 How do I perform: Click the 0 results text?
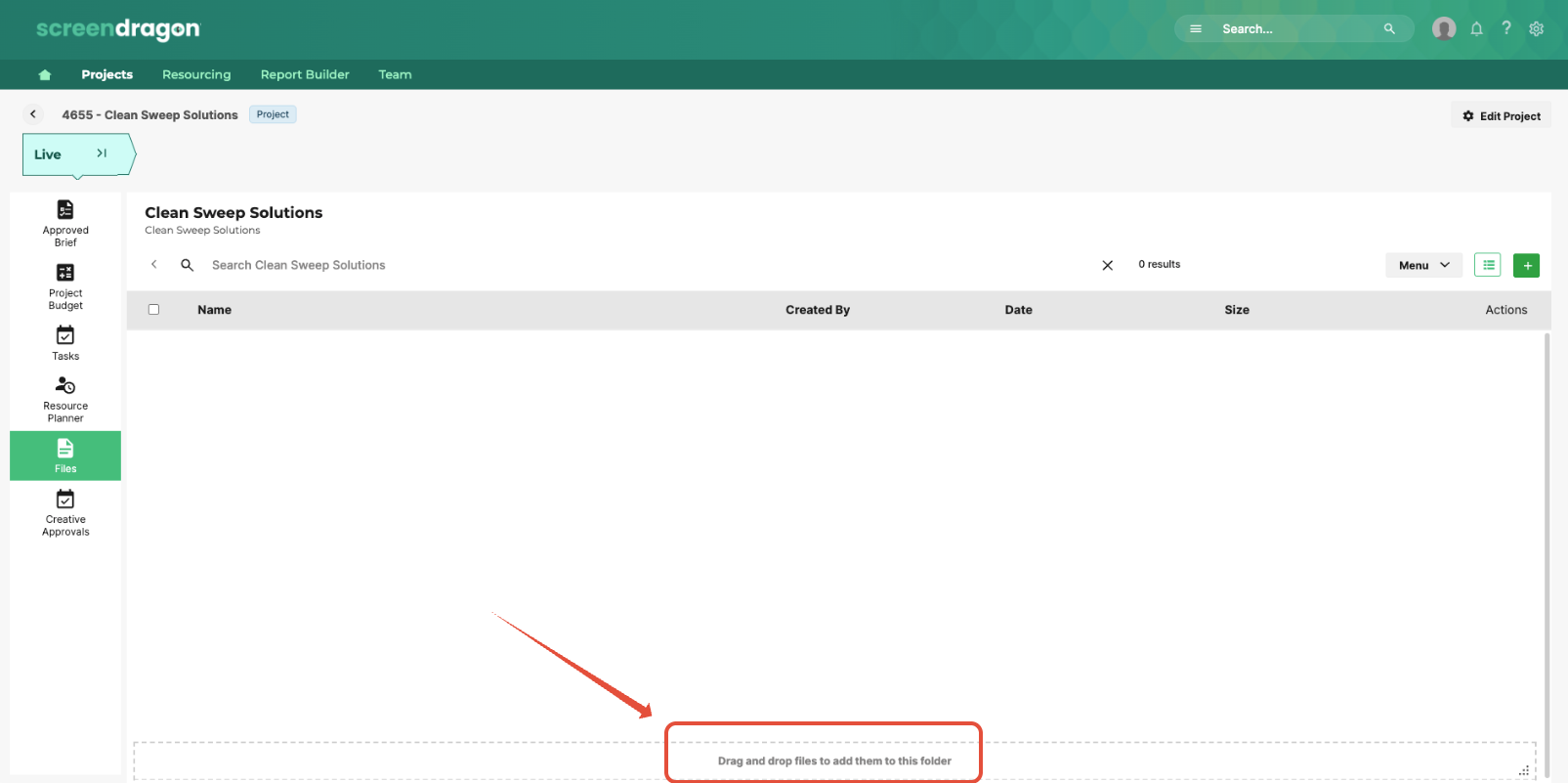click(1159, 264)
